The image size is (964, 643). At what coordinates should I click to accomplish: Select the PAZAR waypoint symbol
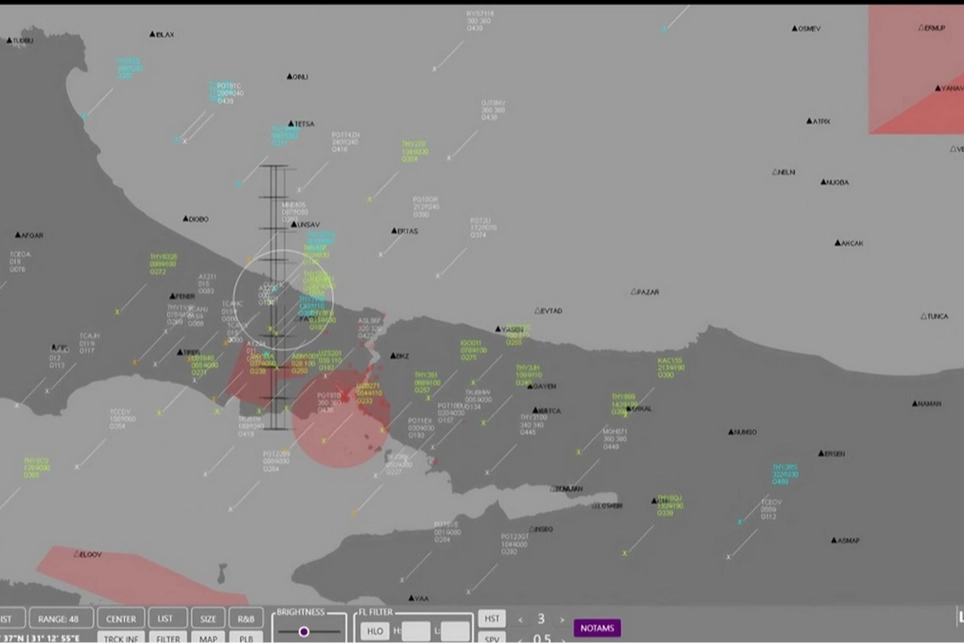pyautogui.click(x=634, y=292)
